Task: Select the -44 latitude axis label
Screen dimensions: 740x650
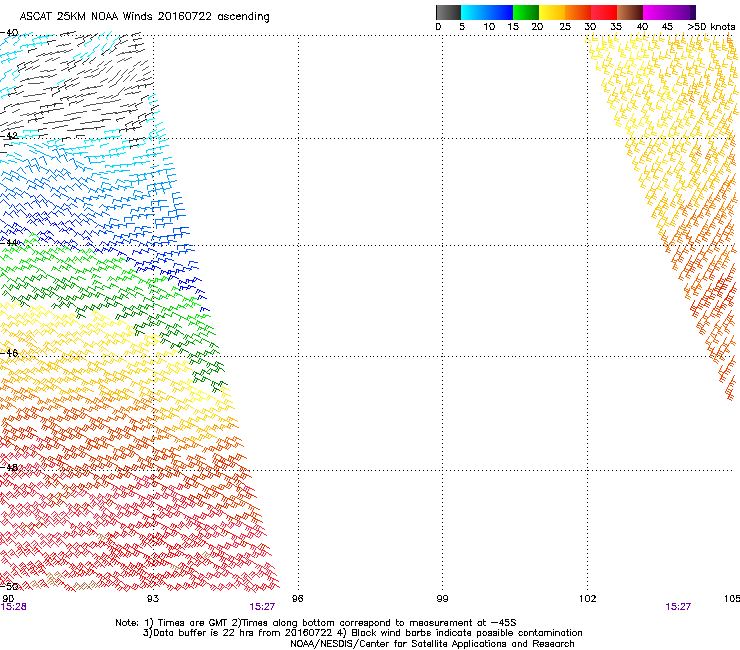Action: click(x=9, y=243)
